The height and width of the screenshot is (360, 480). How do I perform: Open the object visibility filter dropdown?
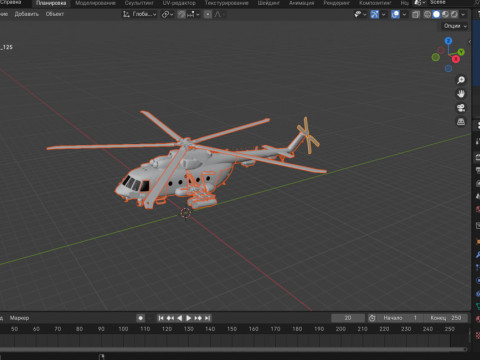(360, 14)
